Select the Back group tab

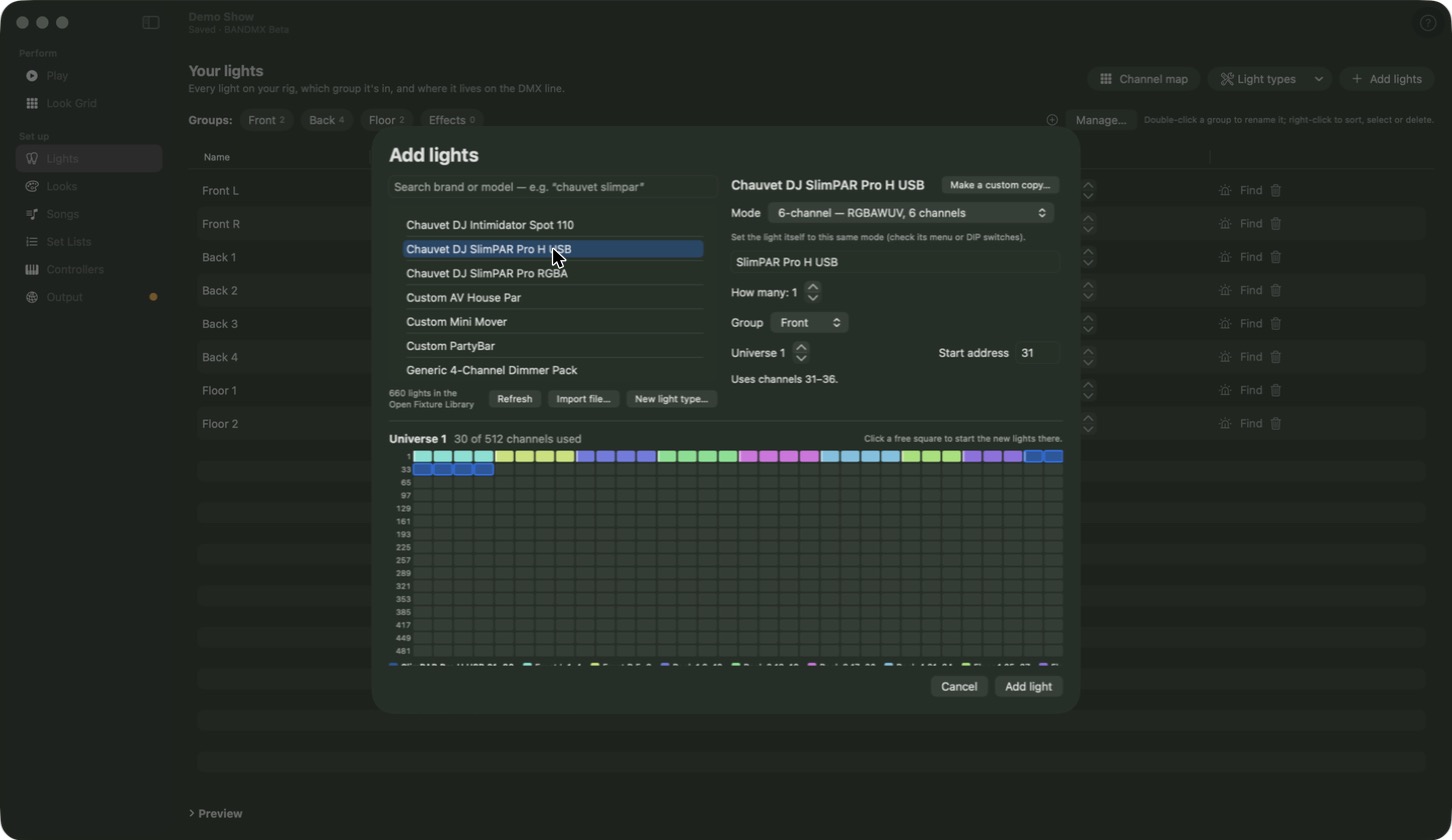(x=326, y=120)
